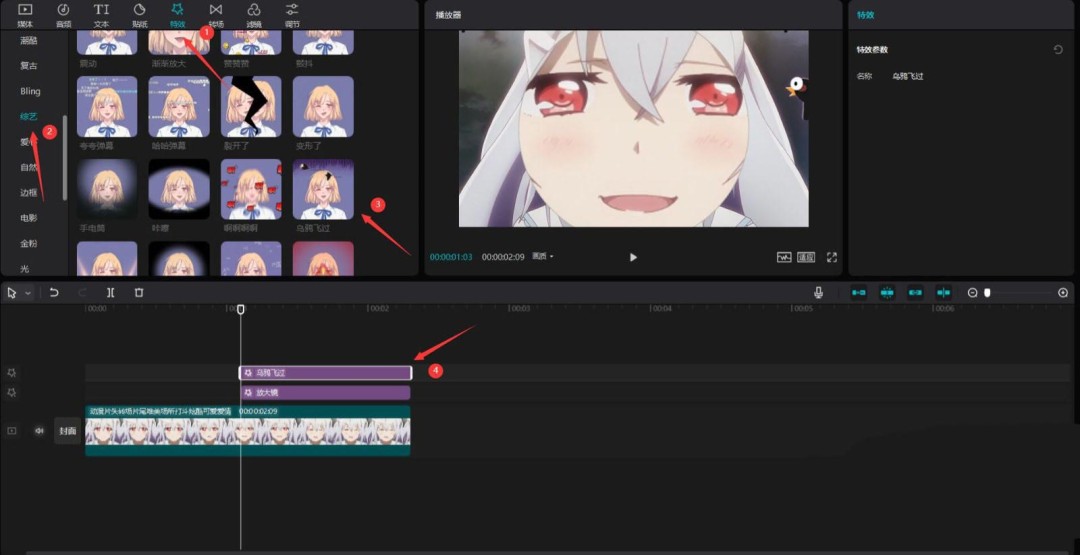Viewport: 1080px width, 555px height.
Task: Click the effect name 乌鸦飞过 in properties
Action: [x=908, y=76]
